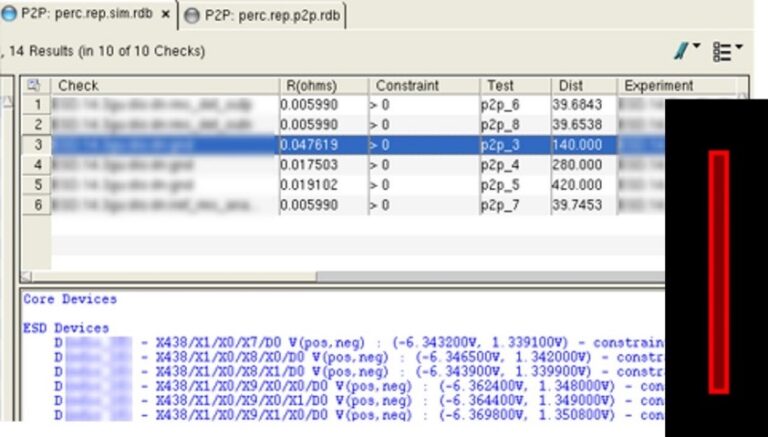Image resolution: width=768 pixels, height=437 pixels.
Task: Click the globe icon on perc.rep.p2p.rdb tab
Action: tap(192, 16)
